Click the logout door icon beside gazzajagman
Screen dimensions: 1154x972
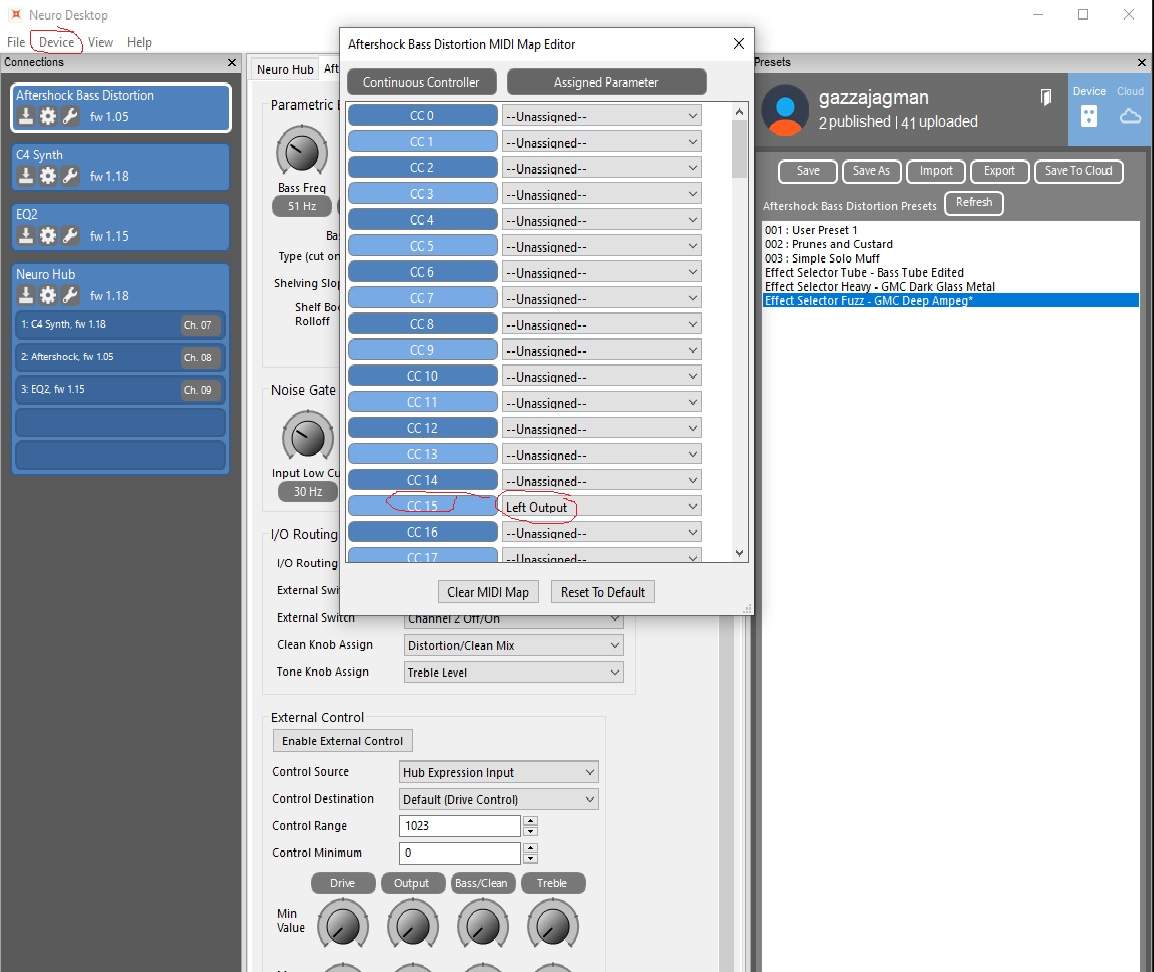pos(1046,97)
